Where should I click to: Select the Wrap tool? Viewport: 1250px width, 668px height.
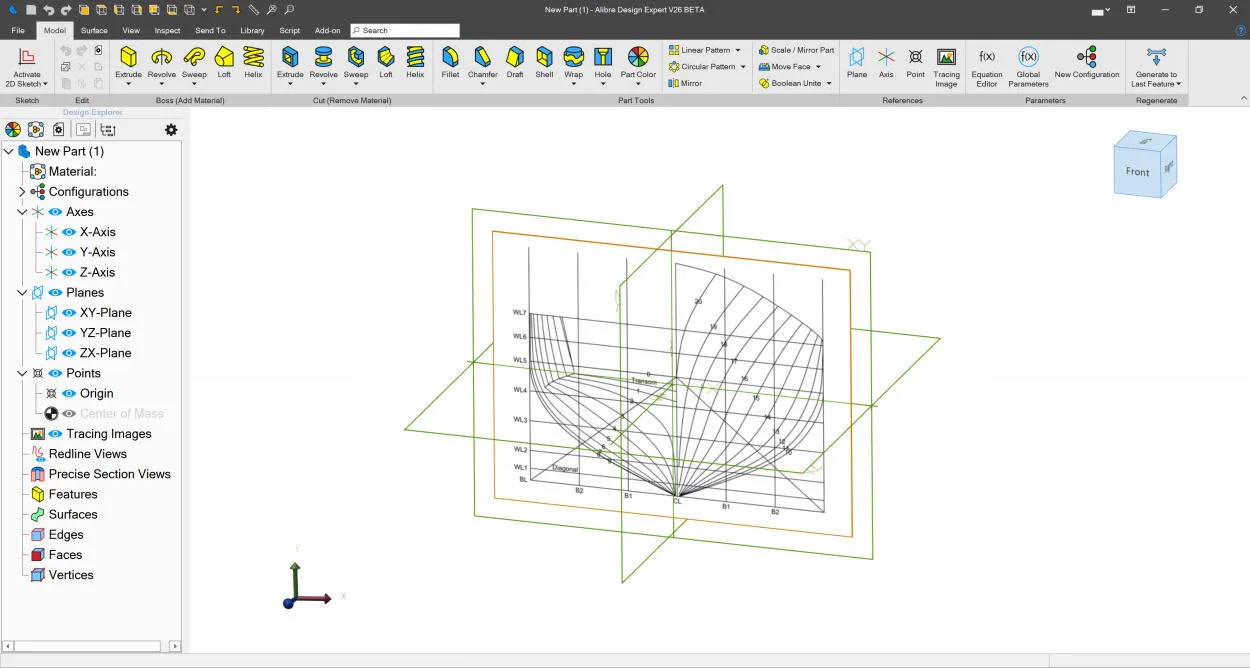[x=573, y=62]
